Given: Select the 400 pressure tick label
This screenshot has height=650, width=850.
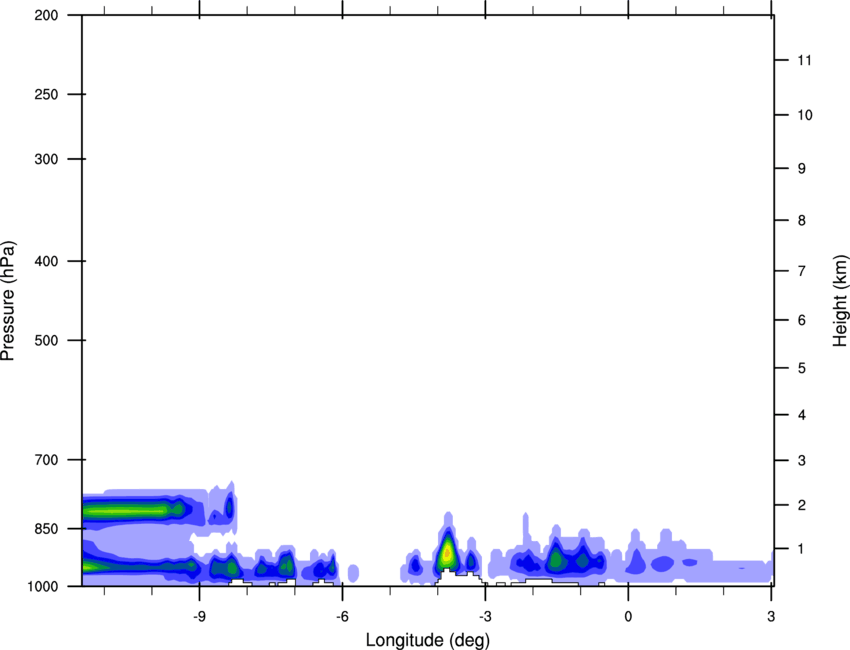Looking at the screenshot, I should [x=46, y=261].
